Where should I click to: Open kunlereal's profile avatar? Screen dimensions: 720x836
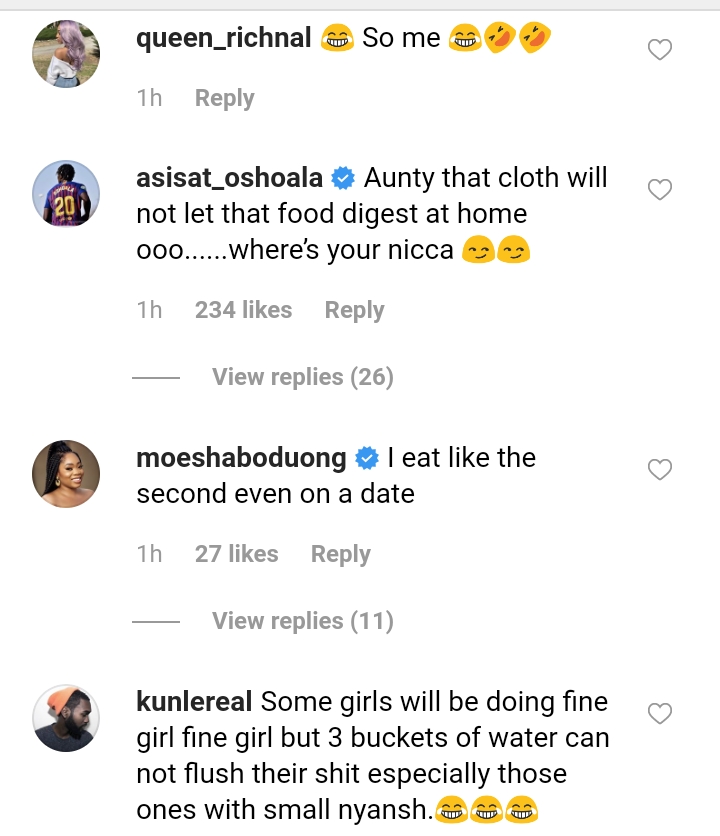pyautogui.click(x=66, y=718)
